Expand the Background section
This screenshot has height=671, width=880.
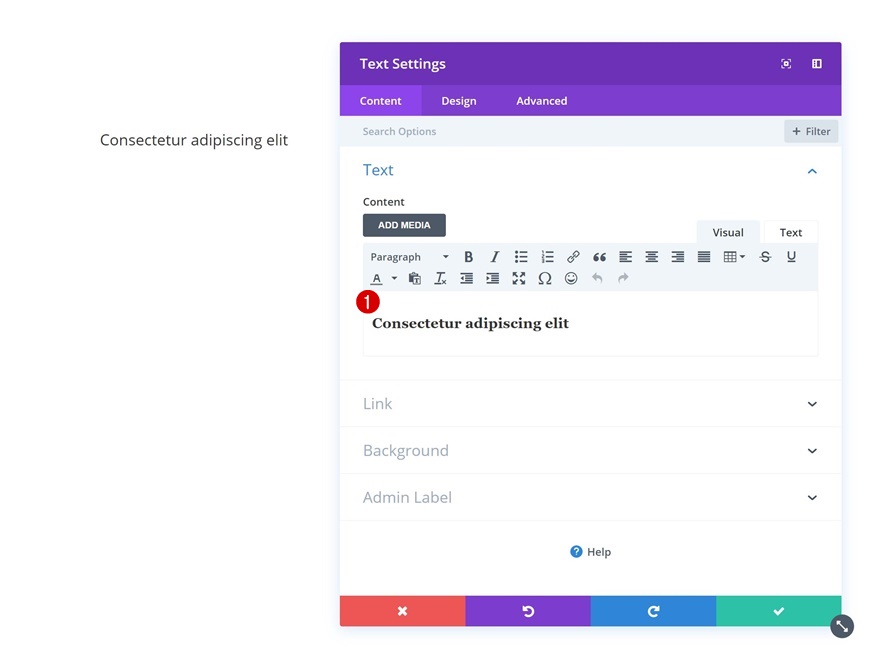coord(590,451)
